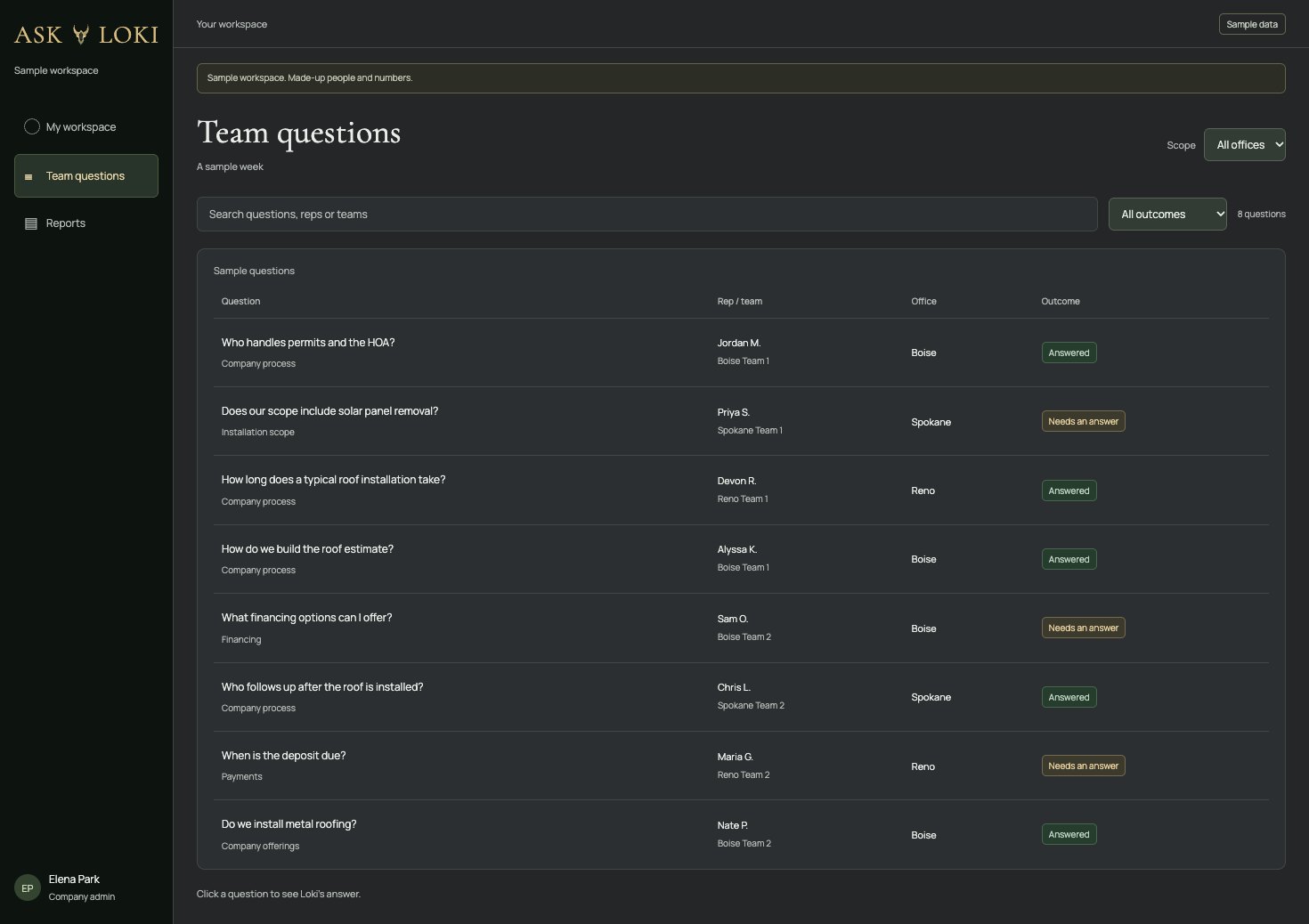Click rep name Chris L.
The image size is (1309, 924).
(734, 687)
